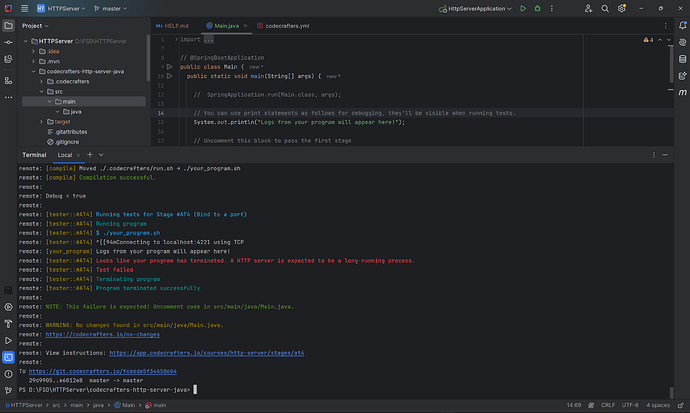Select the main folder in tree
Screen dimensions: 690x413
(x=84, y=102)
